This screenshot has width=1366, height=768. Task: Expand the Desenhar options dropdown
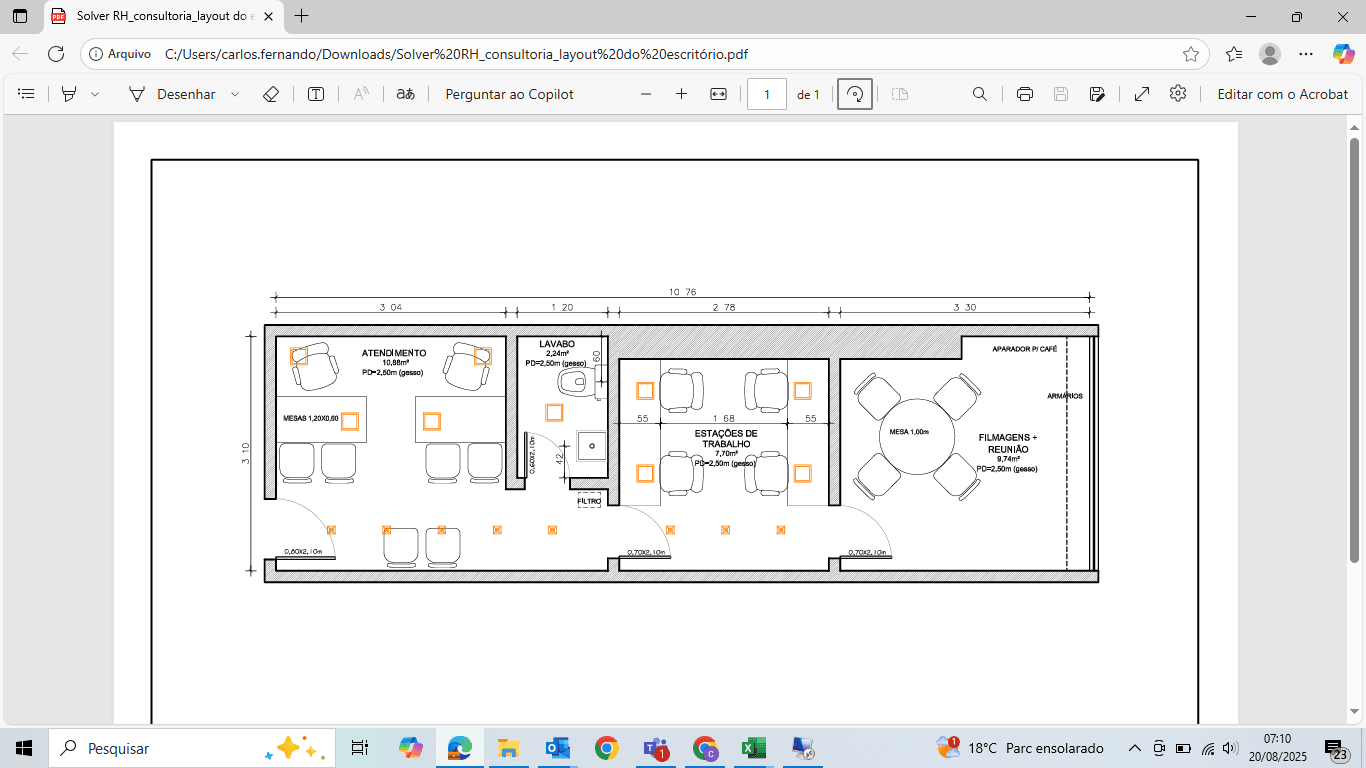coord(235,94)
